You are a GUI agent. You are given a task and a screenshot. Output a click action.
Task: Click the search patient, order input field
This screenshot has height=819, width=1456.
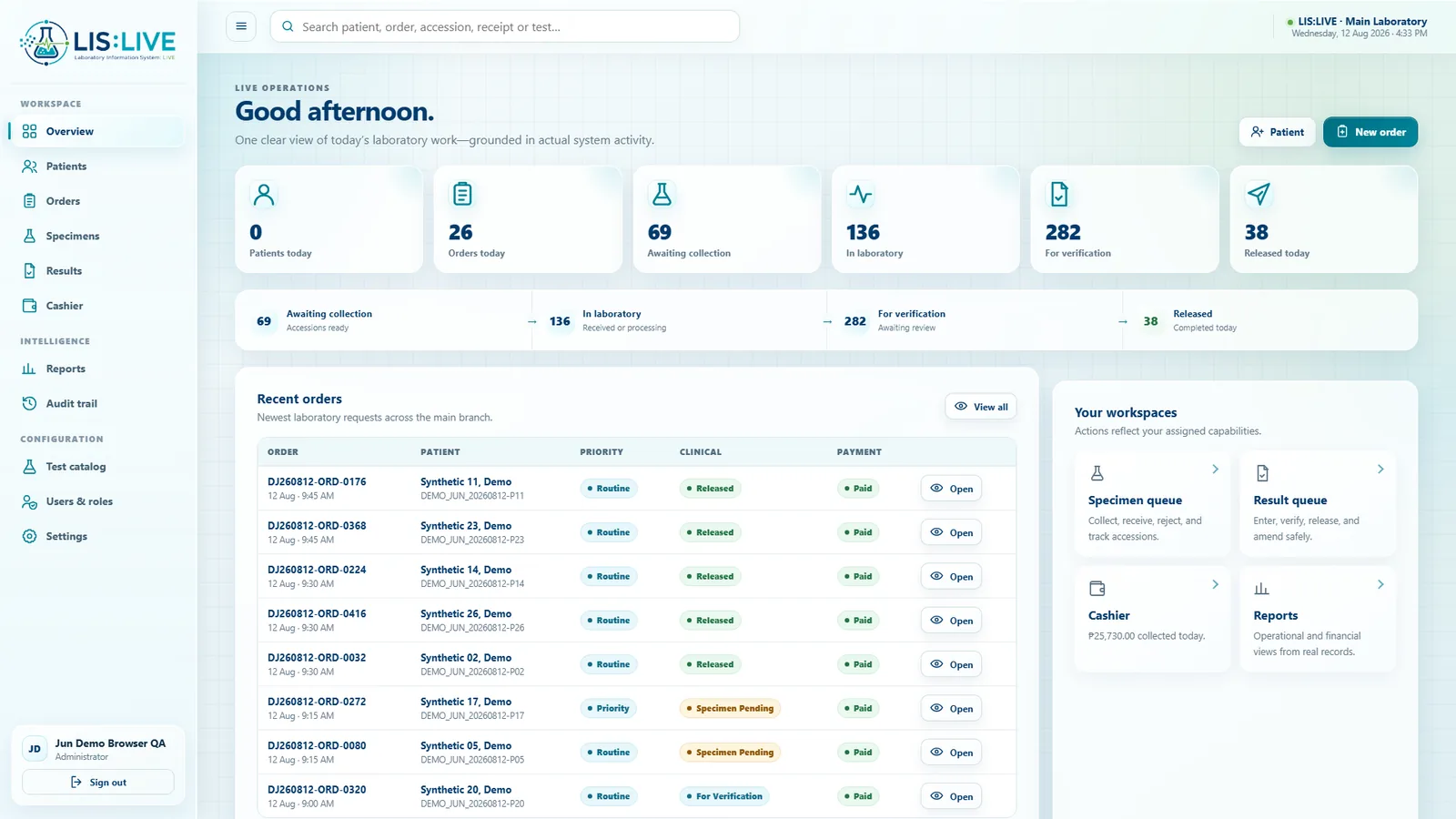(505, 26)
